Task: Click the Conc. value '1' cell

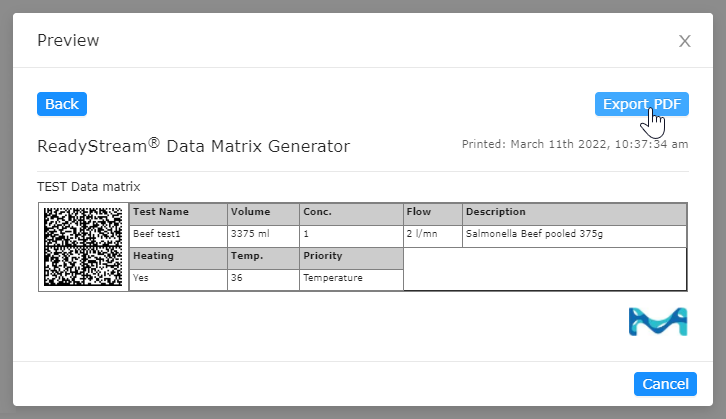Action: point(351,236)
